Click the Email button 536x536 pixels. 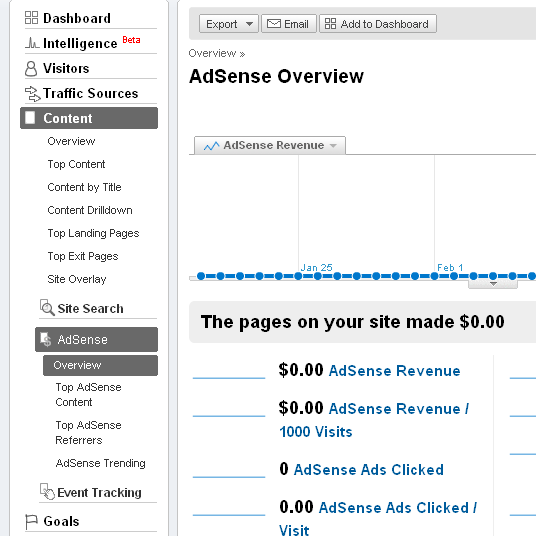[x=289, y=24]
